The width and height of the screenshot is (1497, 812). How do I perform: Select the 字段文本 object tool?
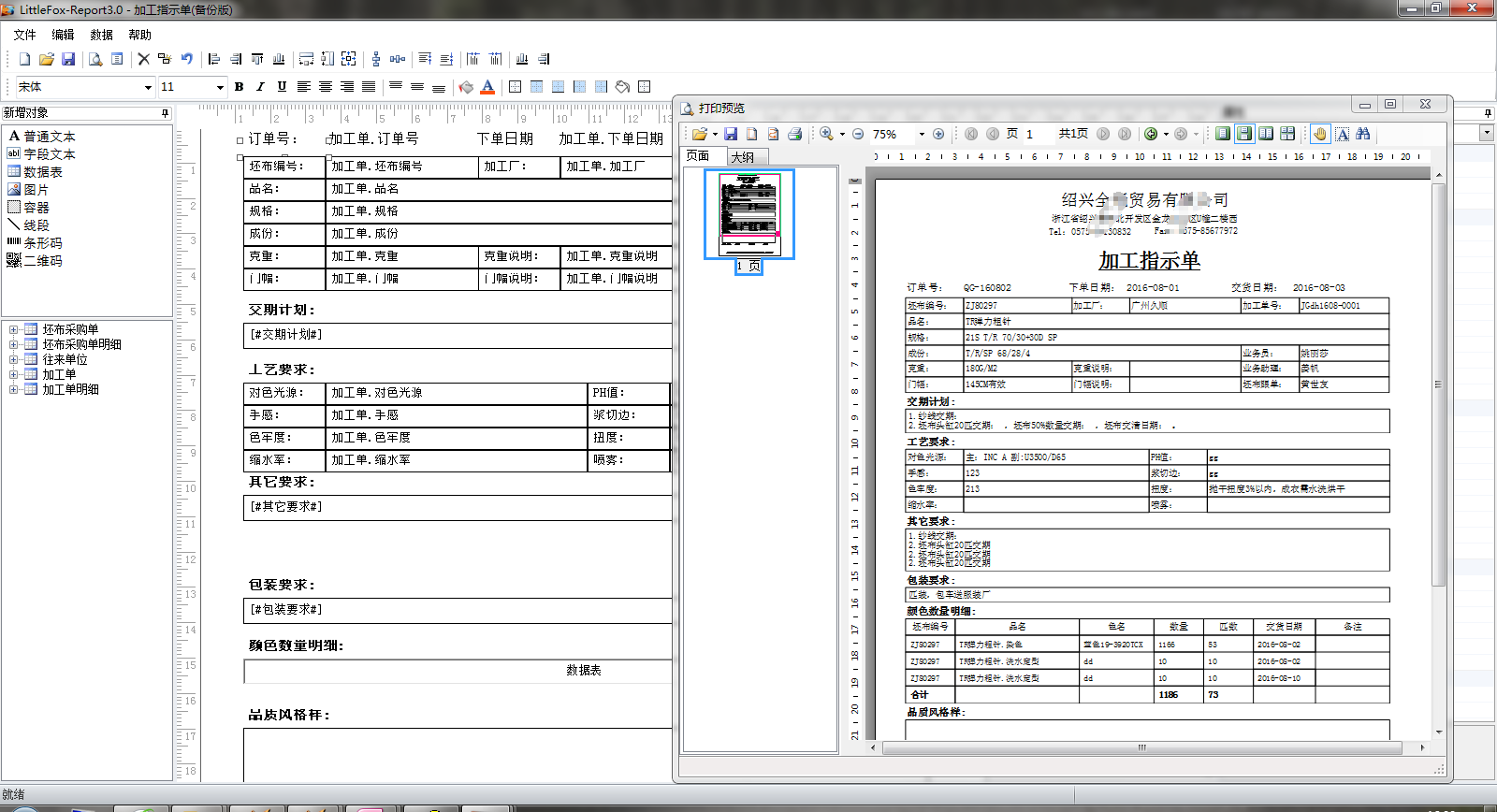point(42,154)
